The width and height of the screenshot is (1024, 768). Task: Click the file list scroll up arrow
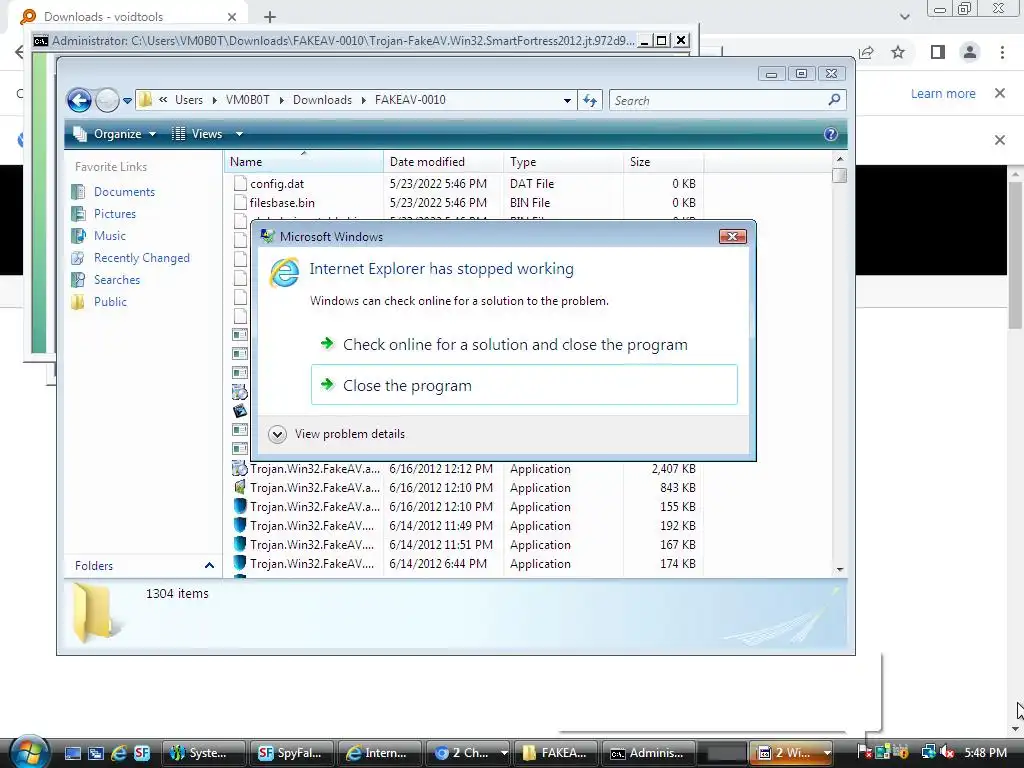(x=840, y=159)
